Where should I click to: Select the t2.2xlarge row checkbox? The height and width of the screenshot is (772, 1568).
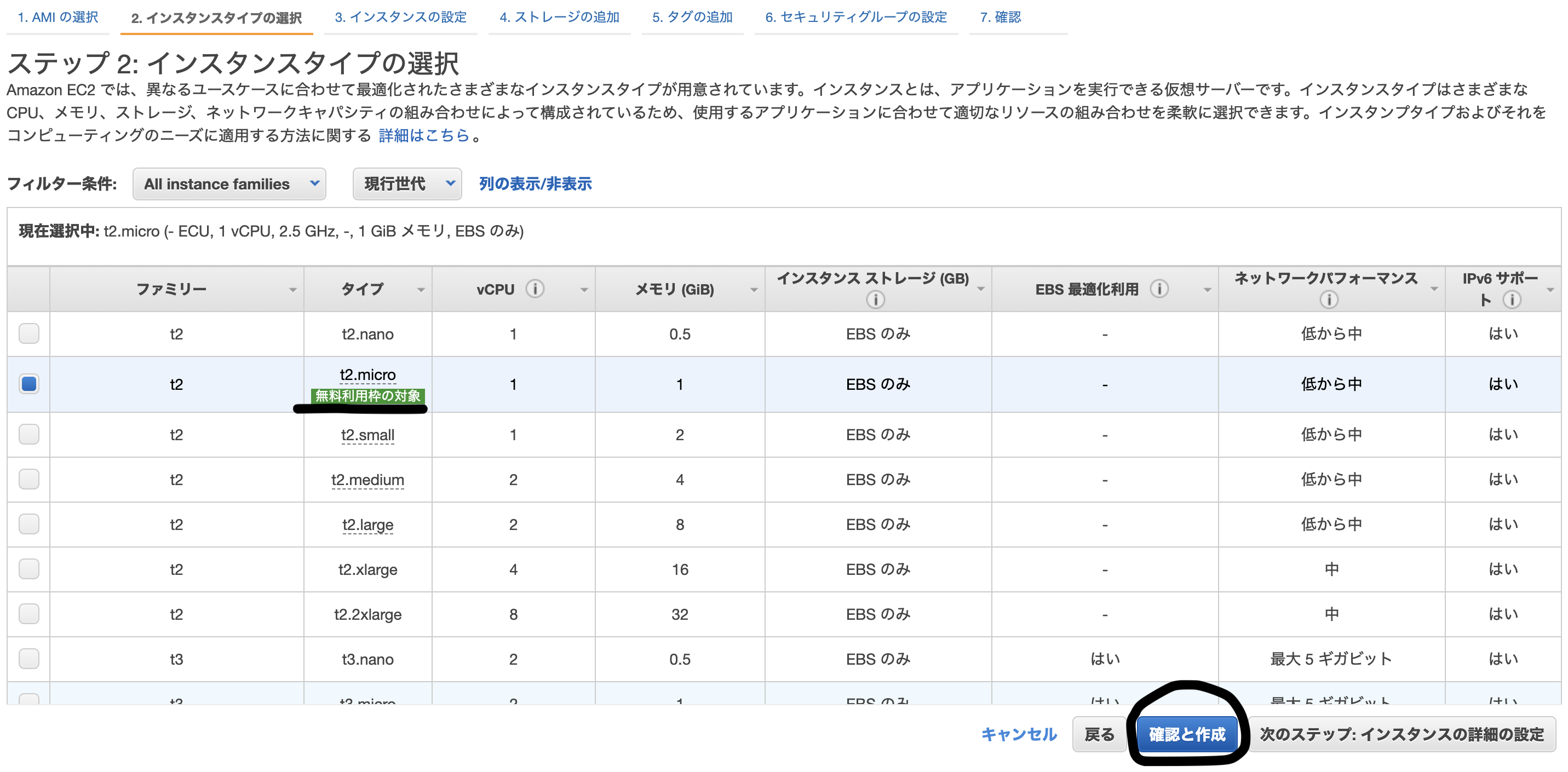(28, 614)
